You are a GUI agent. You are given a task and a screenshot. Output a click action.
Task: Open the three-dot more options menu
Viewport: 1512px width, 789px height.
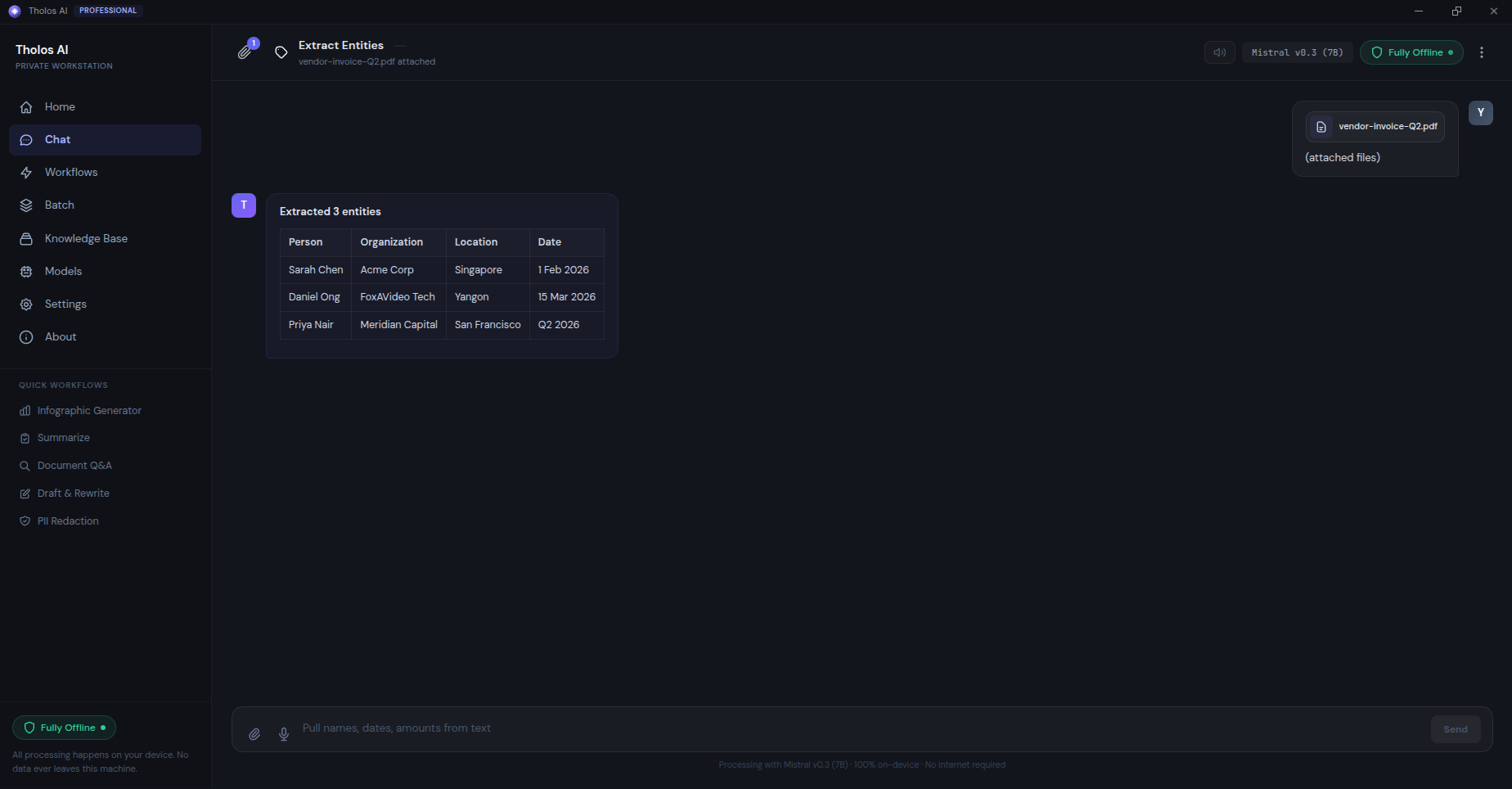click(x=1482, y=52)
